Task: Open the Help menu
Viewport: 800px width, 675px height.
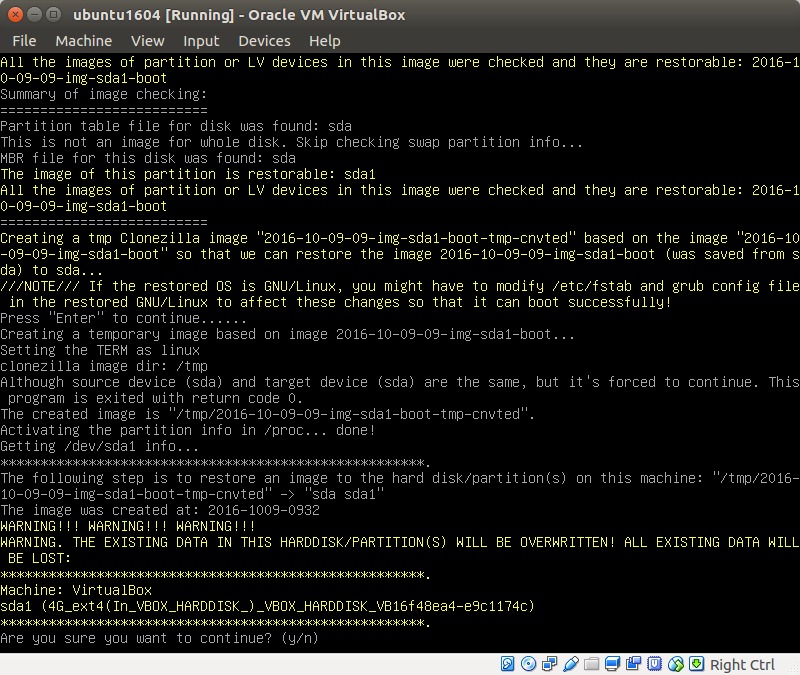Action: point(324,41)
